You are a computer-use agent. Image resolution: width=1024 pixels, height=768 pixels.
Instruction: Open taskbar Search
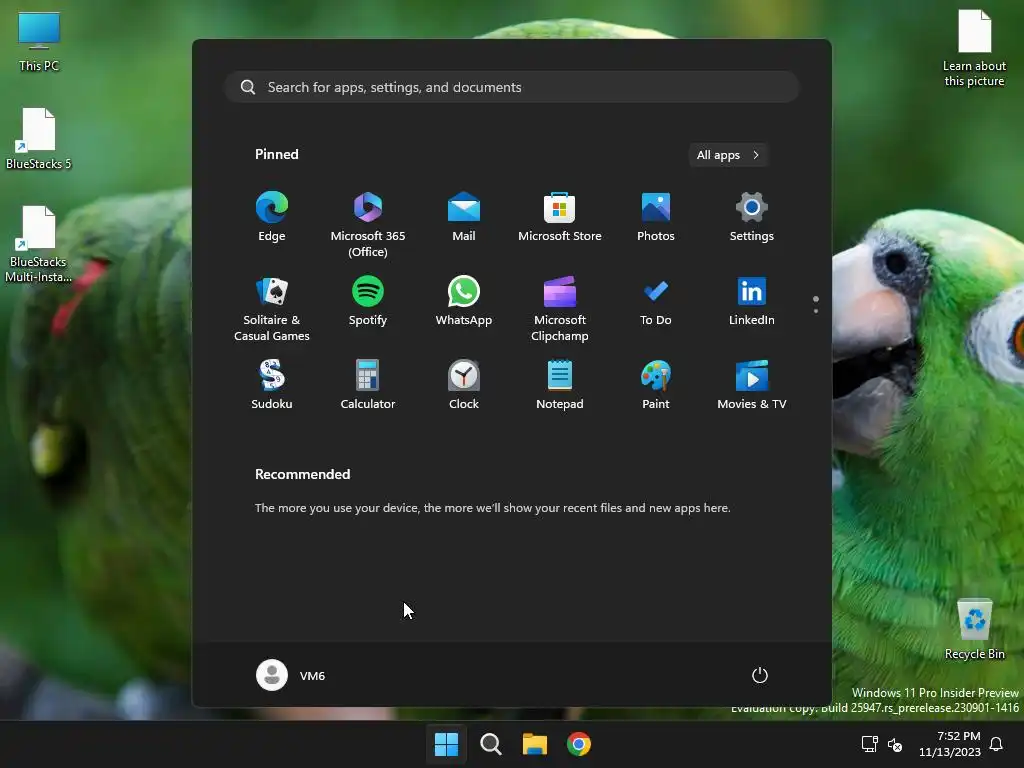click(490, 744)
